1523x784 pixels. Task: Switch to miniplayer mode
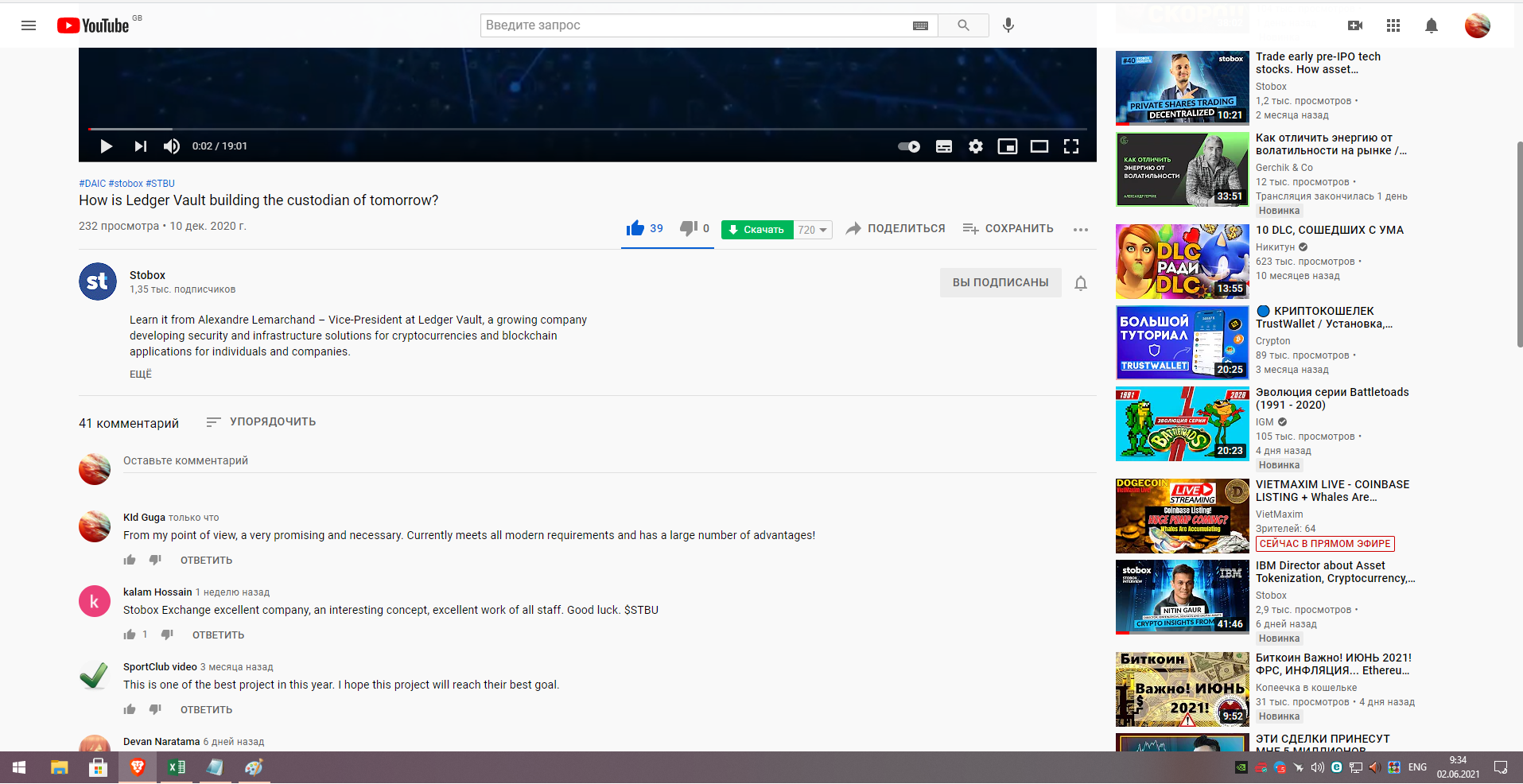[x=1008, y=146]
